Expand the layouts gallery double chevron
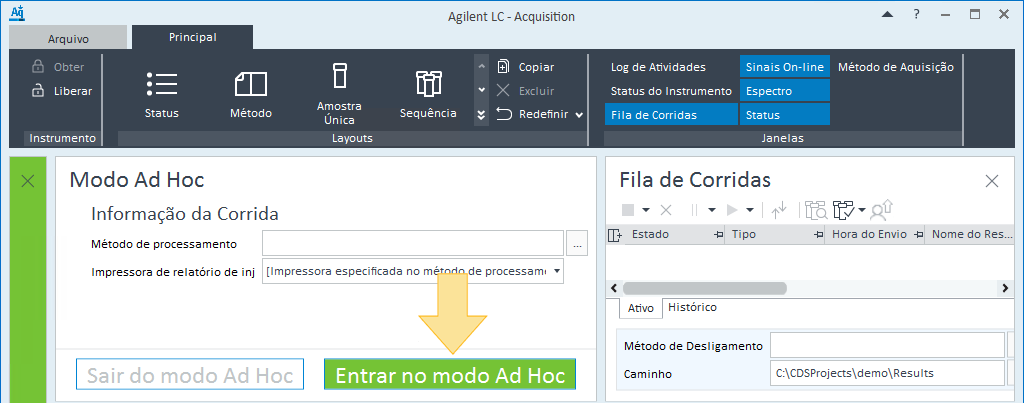Viewport: 1024px width, 403px height. [481, 114]
